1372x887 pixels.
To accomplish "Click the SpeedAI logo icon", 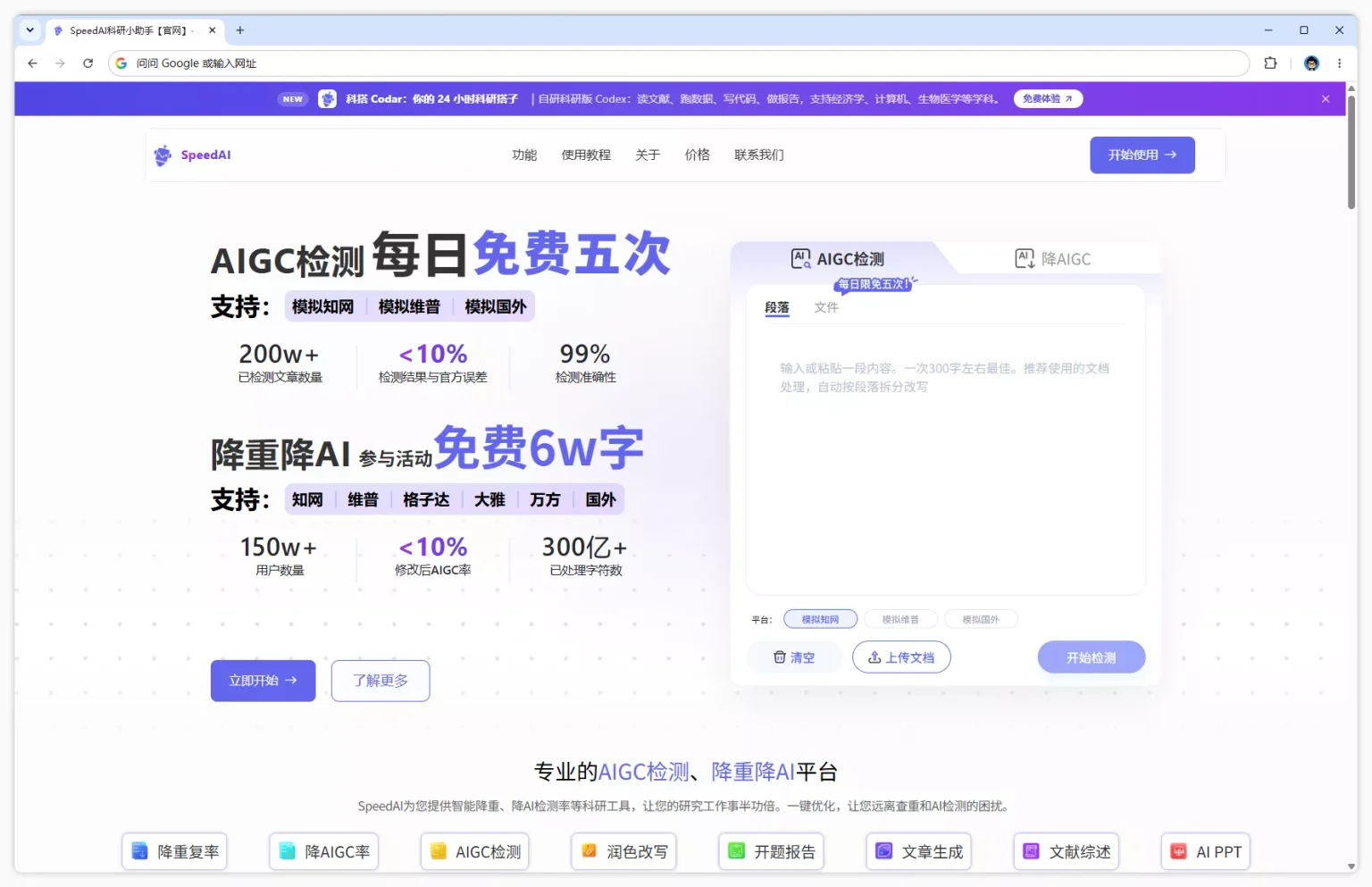I will (163, 155).
